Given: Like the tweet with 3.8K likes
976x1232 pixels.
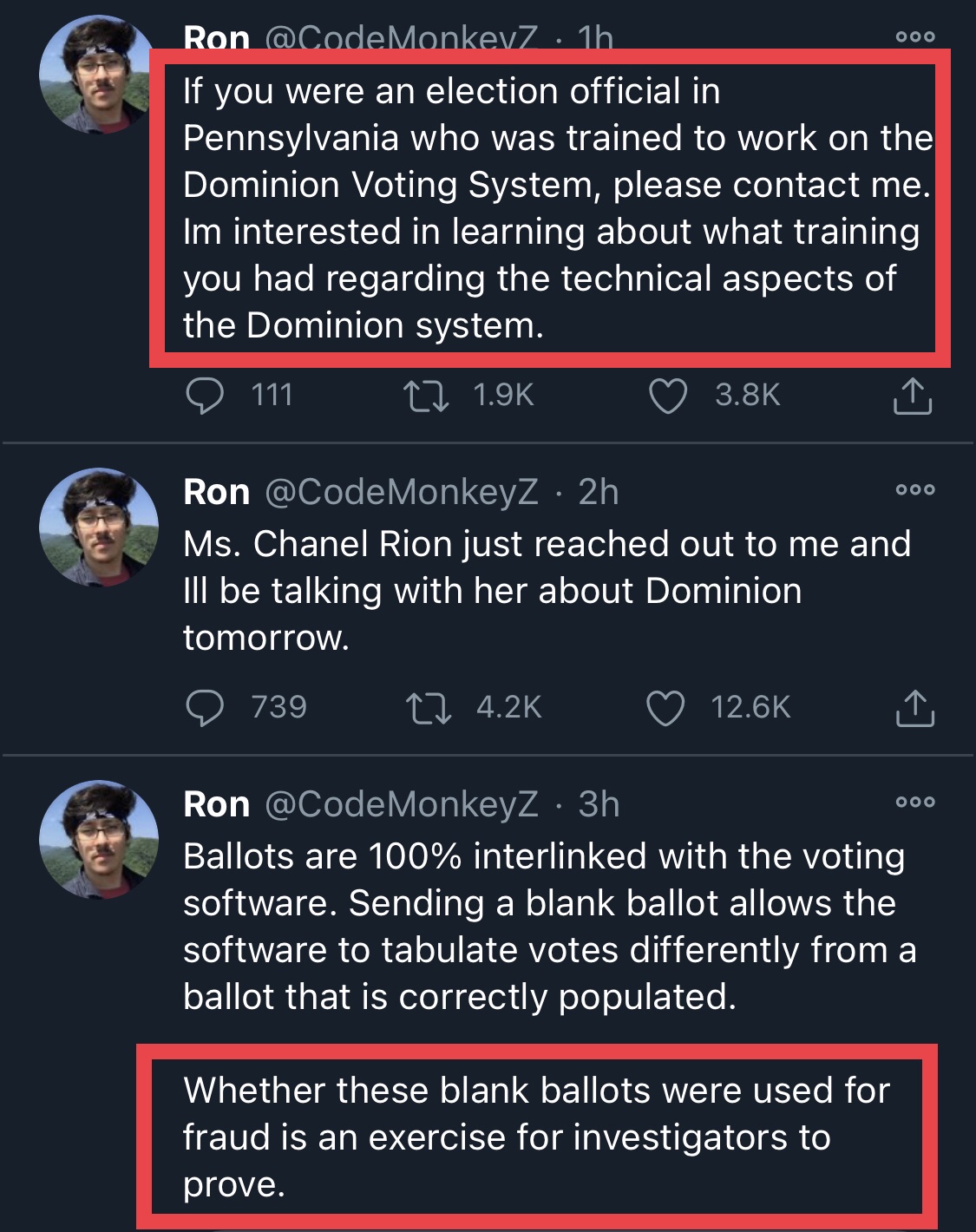Looking at the screenshot, I should tap(668, 396).
